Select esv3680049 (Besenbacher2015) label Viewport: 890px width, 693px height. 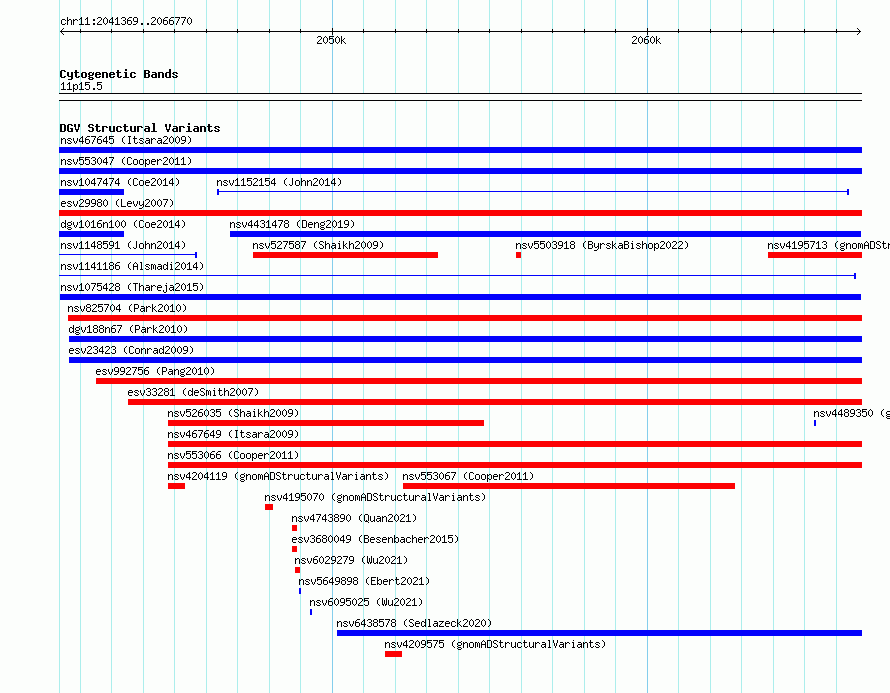(x=375, y=539)
